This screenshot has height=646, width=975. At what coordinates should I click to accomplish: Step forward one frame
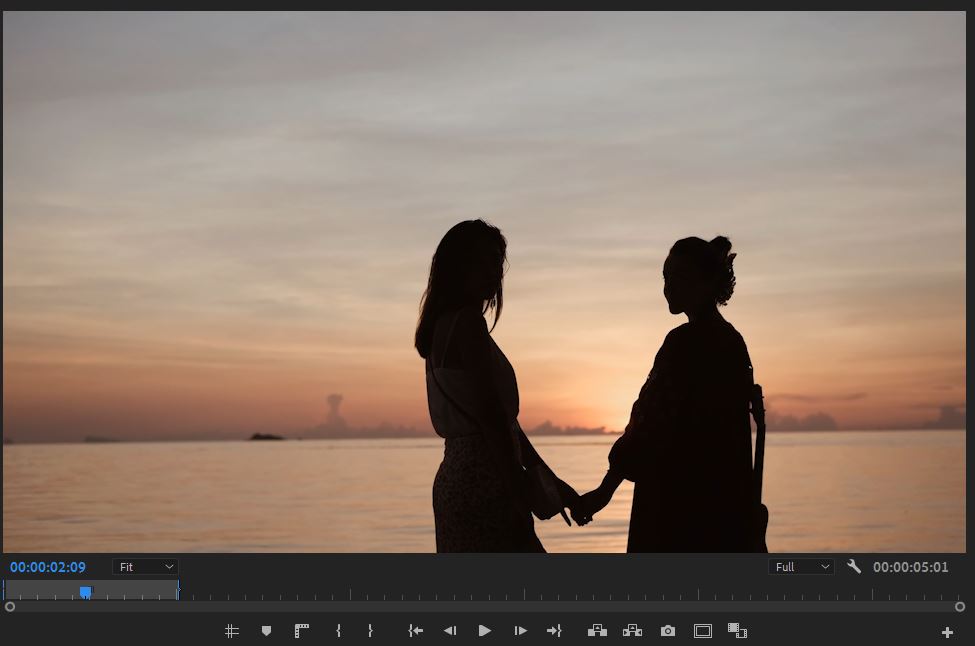point(520,631)
